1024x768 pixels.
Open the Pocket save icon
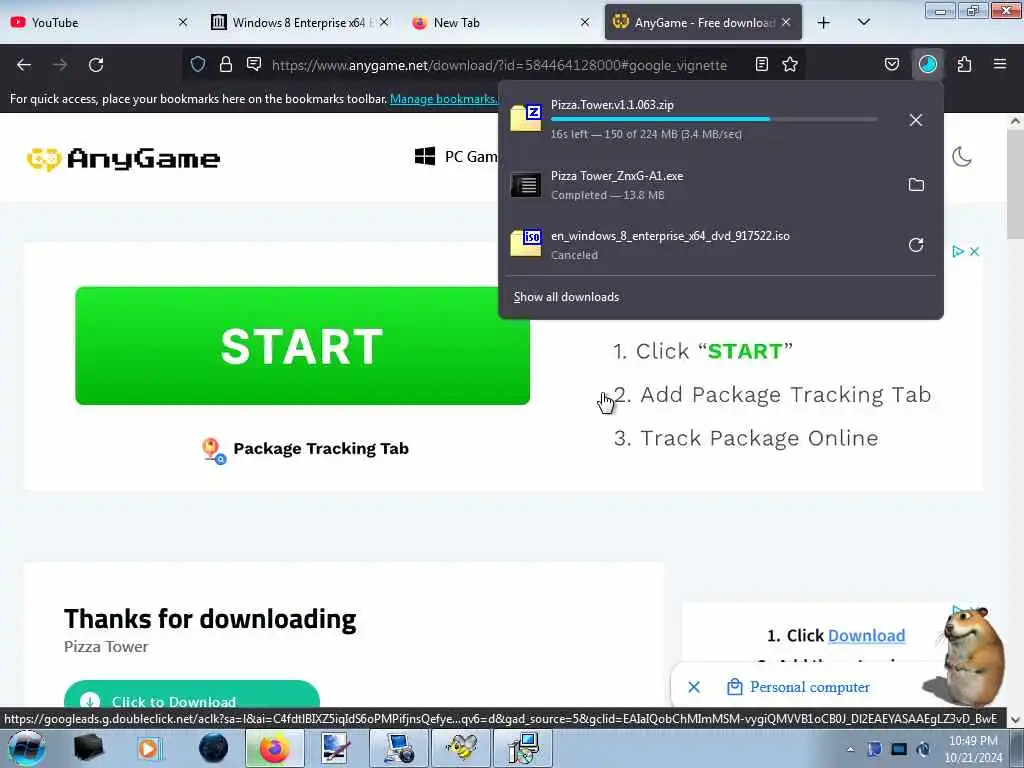click(892, 64)
